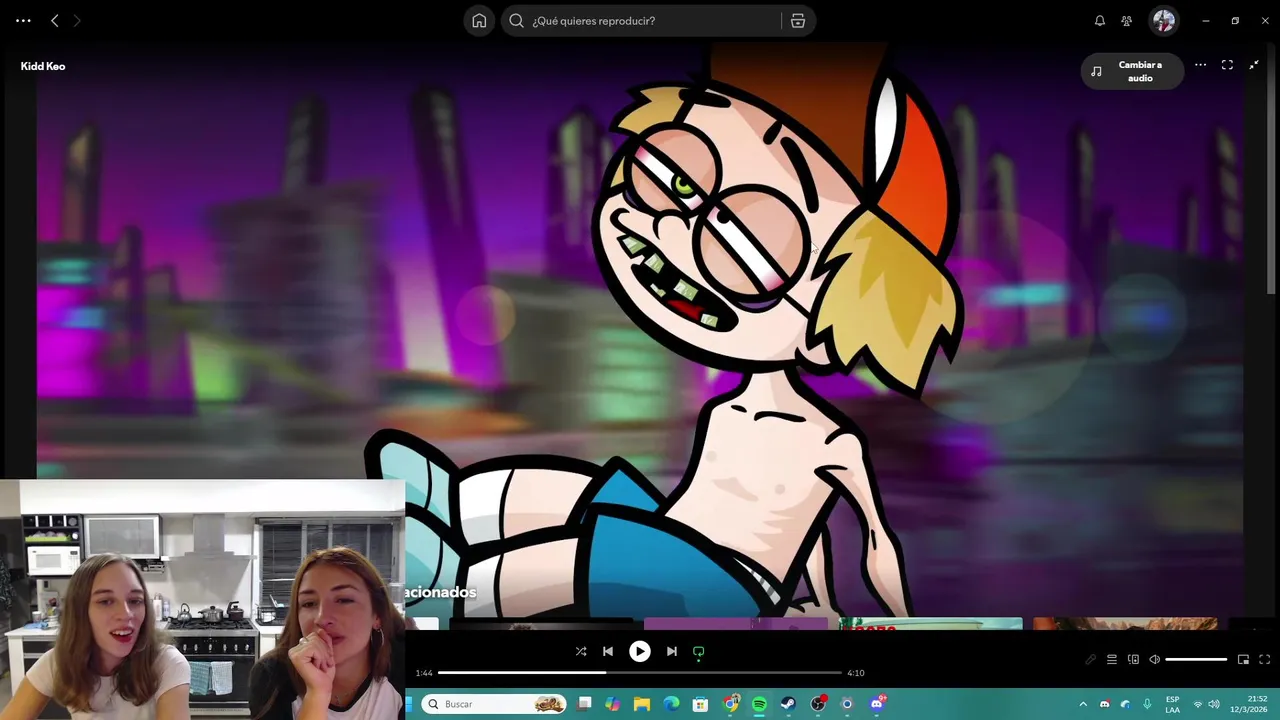The width and height of the screenshot is (1280, 720).
Task: Adjust the Spotify volume slider
Action: pos(1196,659)
